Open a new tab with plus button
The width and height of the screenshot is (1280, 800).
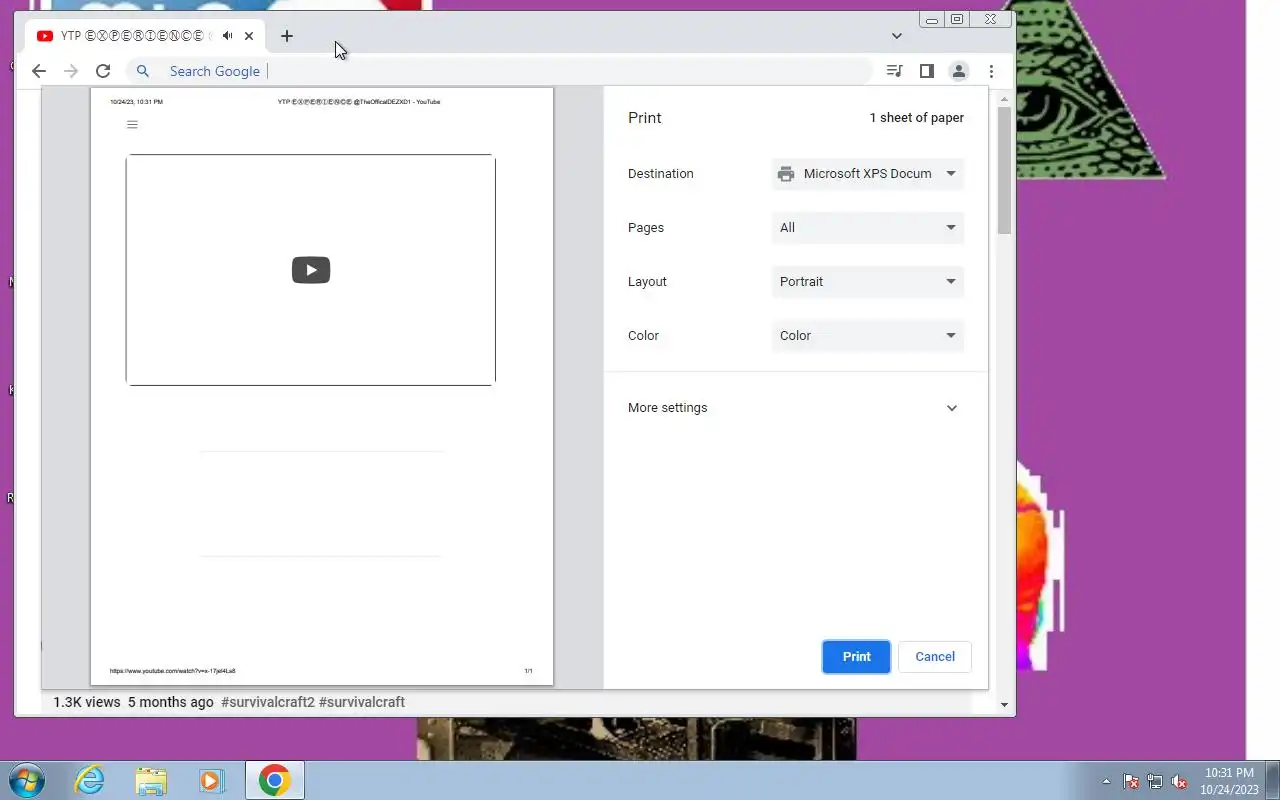(x=287, y=36)
